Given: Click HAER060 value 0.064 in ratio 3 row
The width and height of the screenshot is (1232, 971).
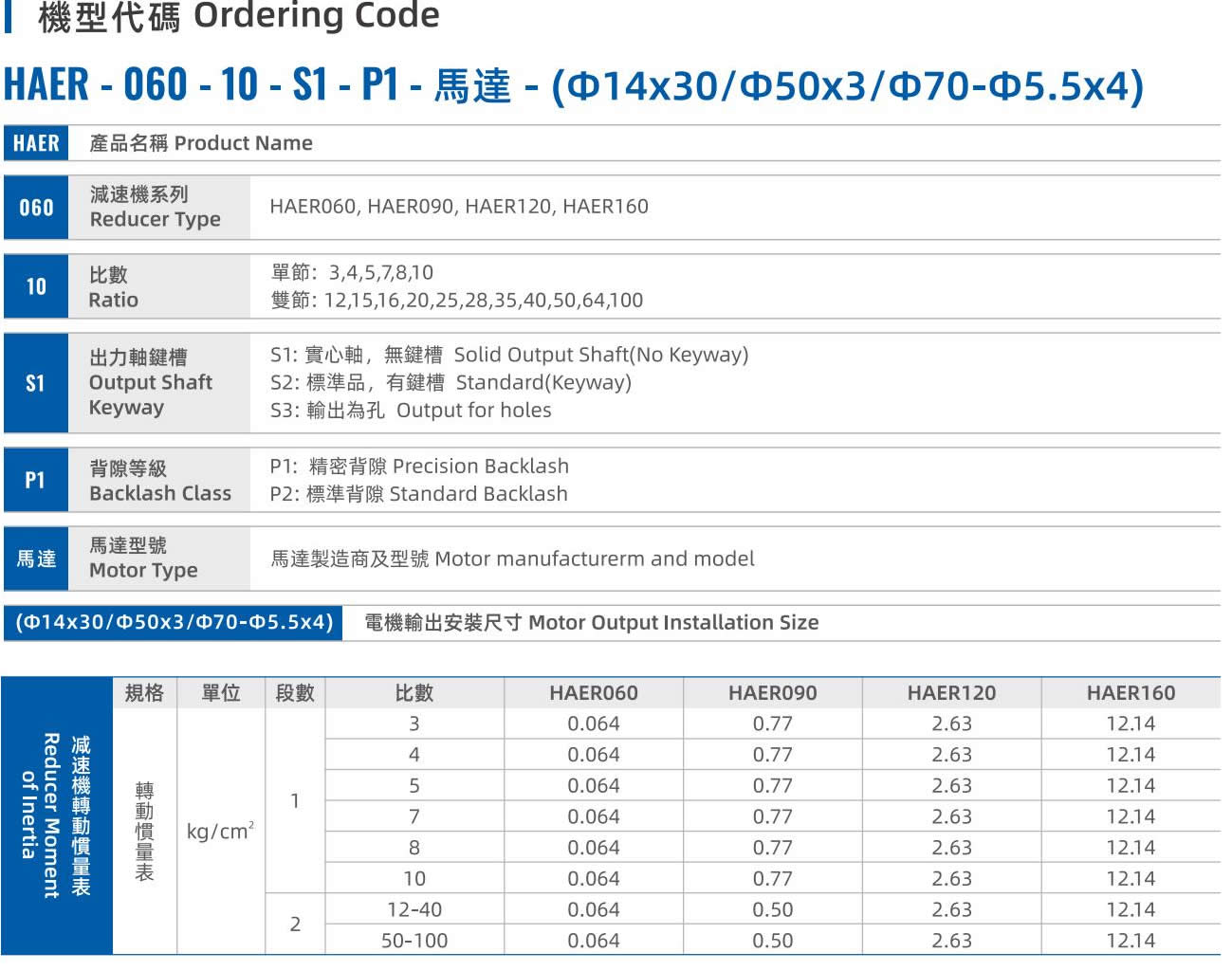Looking at the screenshot, I should (x=594, y=724).
